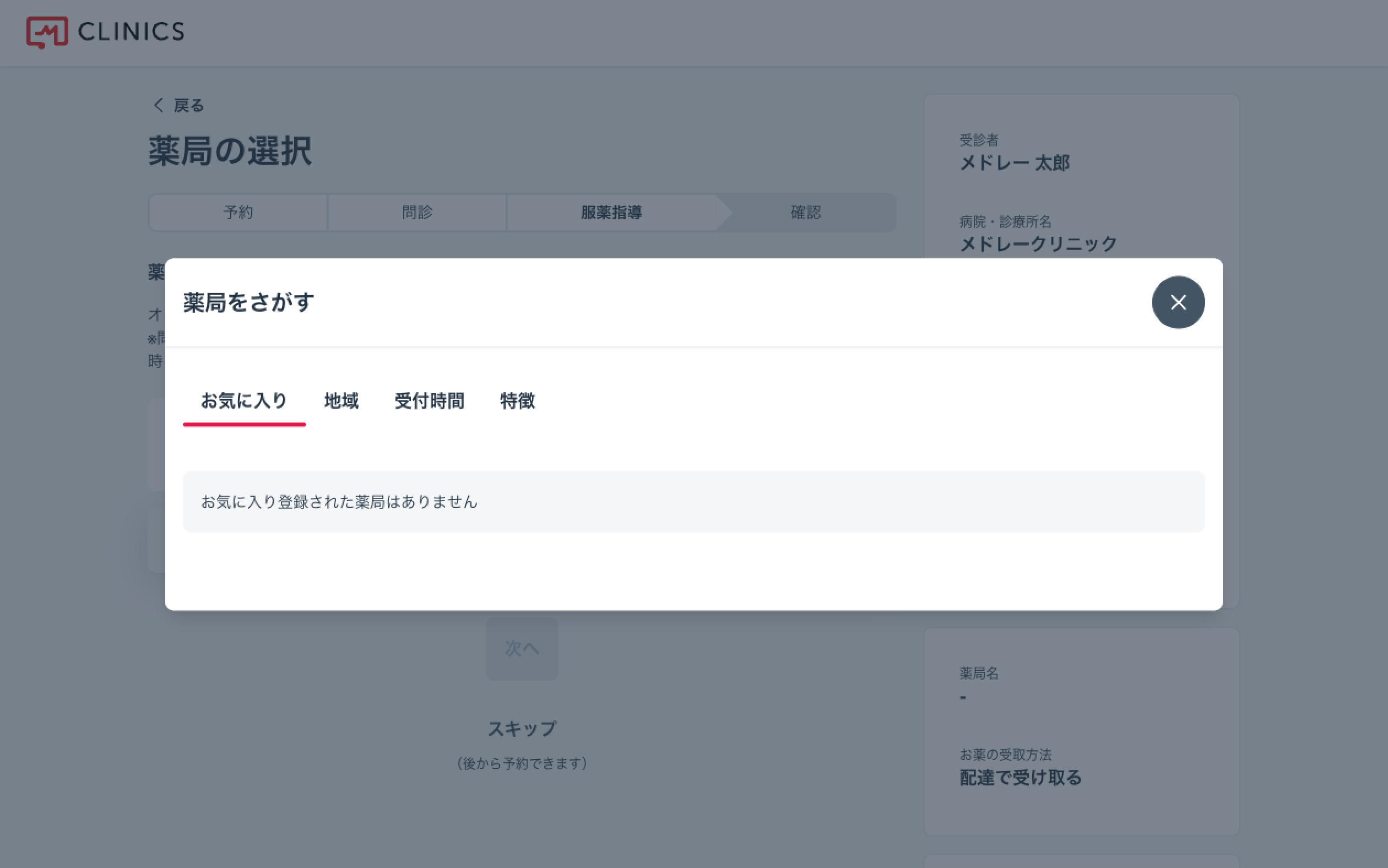This screenshot has height=868, width=1388.
Task: Open the 受付時間 tab
Action: tap(429, 401)
